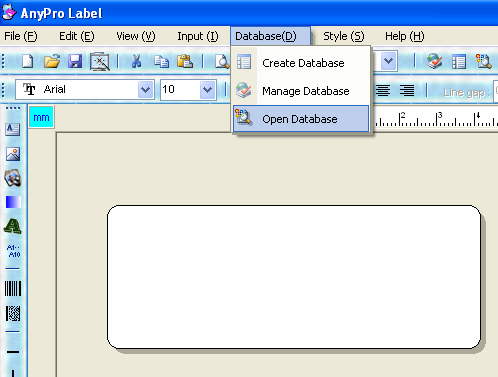Toggle the mm unit button
This screenshot has height=377, width=498.
pyautogui.click(x=41, y=117)
